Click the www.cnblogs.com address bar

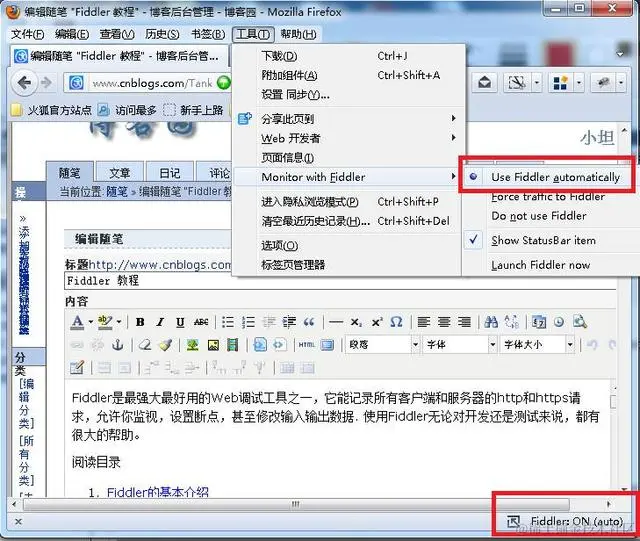pos(152,83)
